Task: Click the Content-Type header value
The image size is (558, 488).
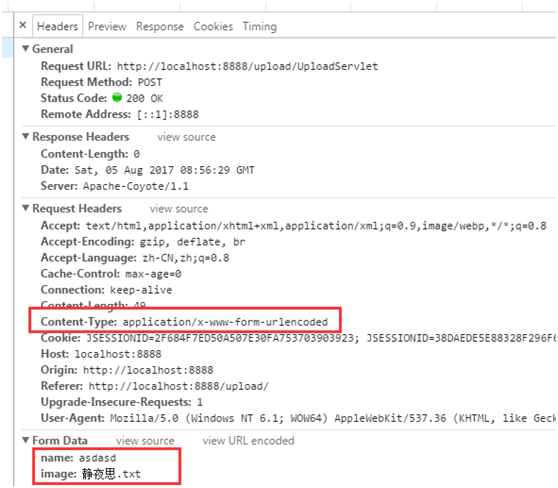Action: click(225, 322)
